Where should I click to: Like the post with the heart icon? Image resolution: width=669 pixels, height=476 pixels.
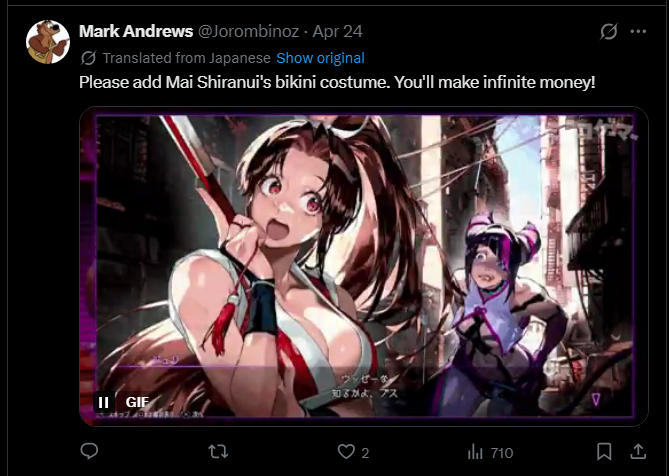[x=346, y=452]
